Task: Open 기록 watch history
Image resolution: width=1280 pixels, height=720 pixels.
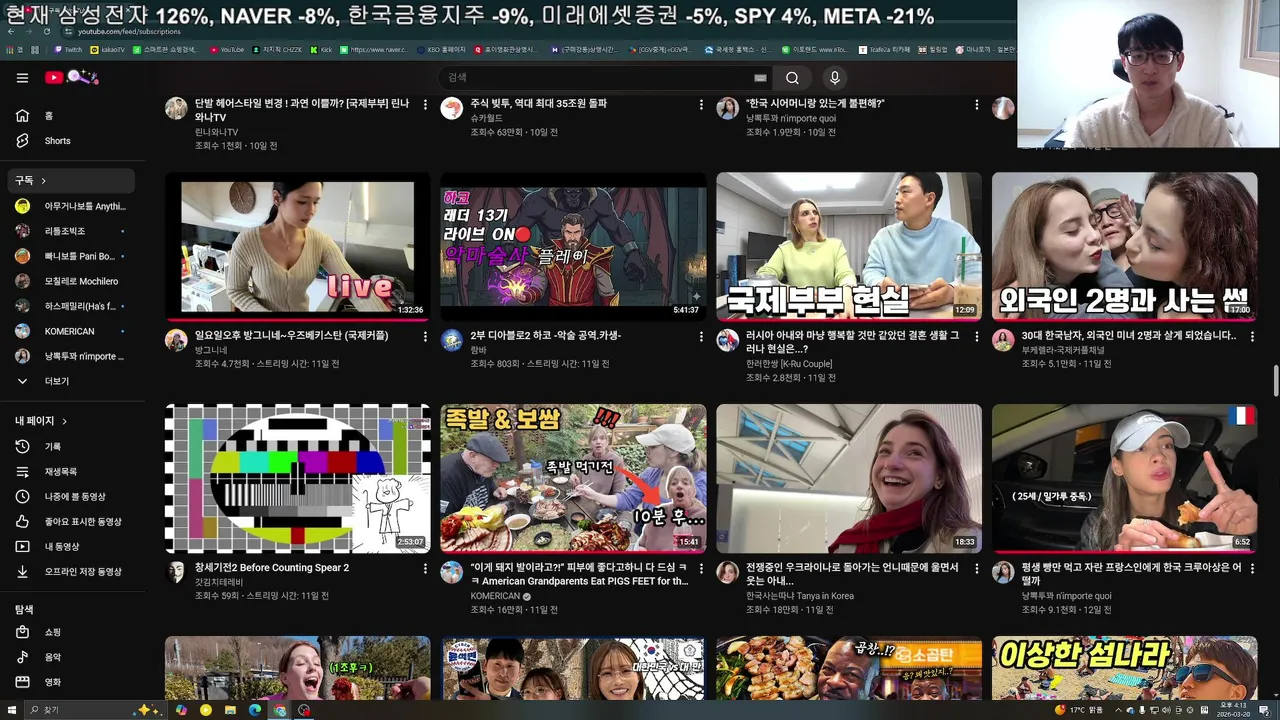Action: [72, 447]
